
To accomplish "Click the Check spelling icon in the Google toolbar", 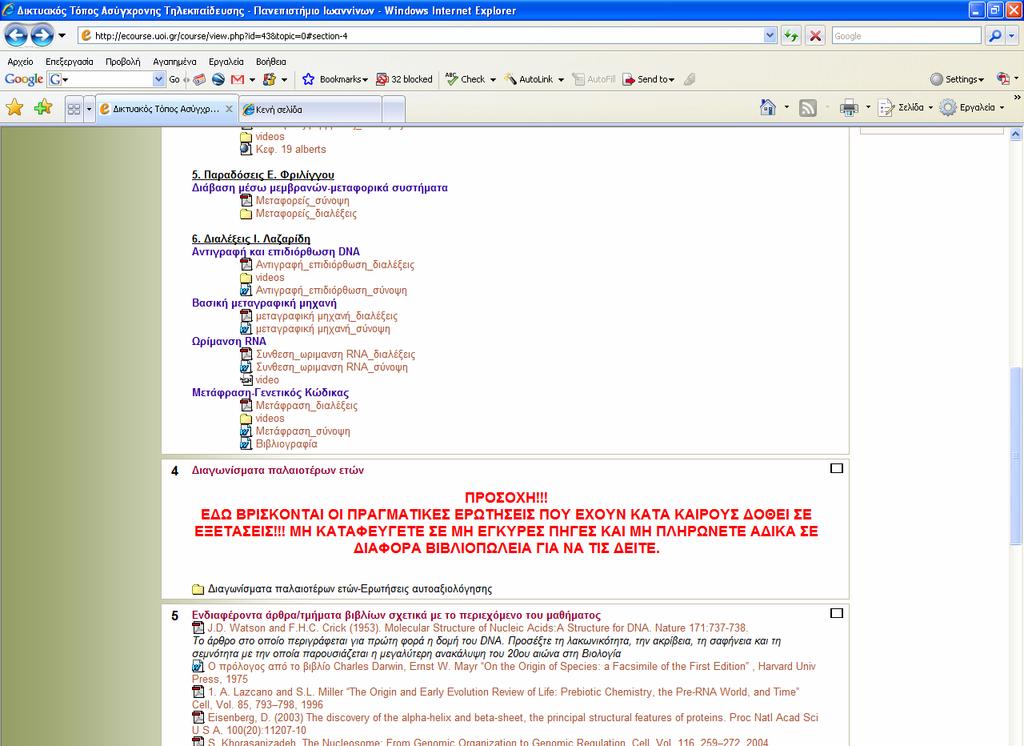I will 451,79.
